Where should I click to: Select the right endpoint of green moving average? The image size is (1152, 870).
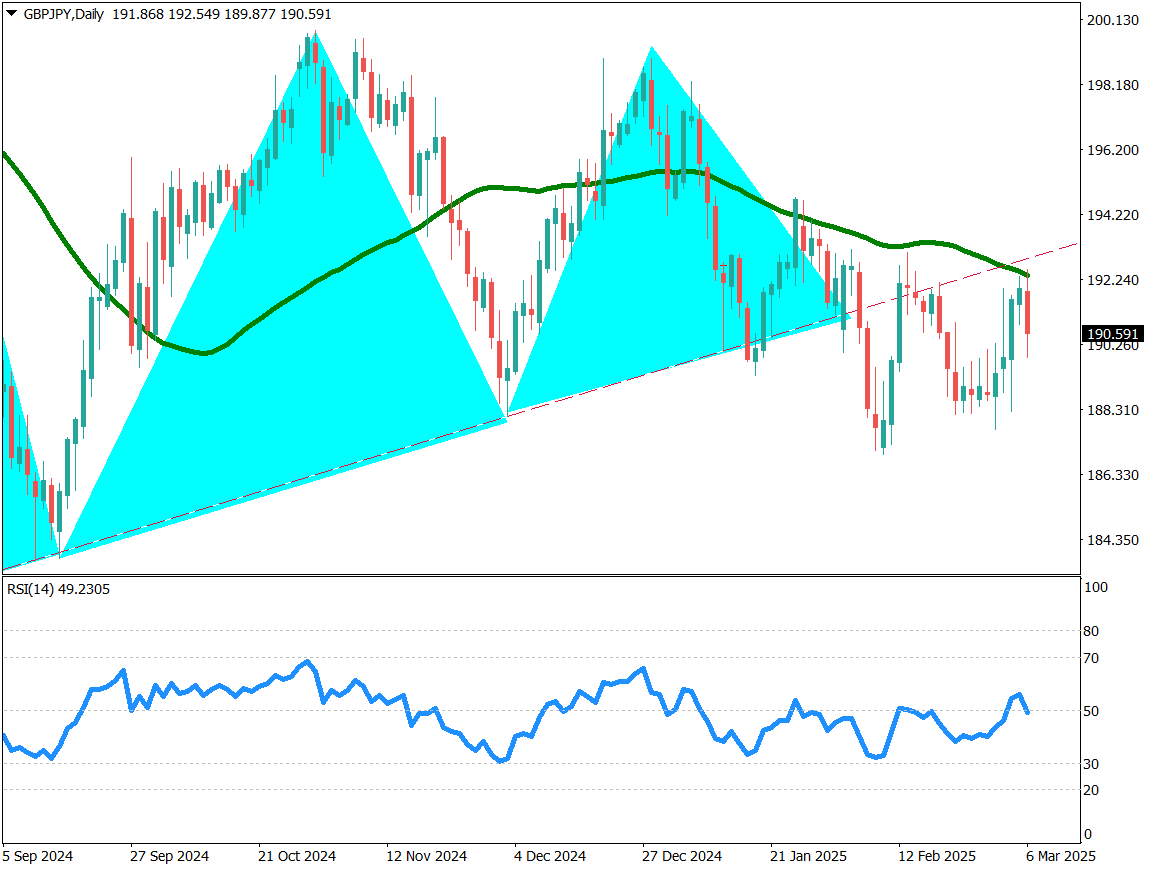(1029, 275)
